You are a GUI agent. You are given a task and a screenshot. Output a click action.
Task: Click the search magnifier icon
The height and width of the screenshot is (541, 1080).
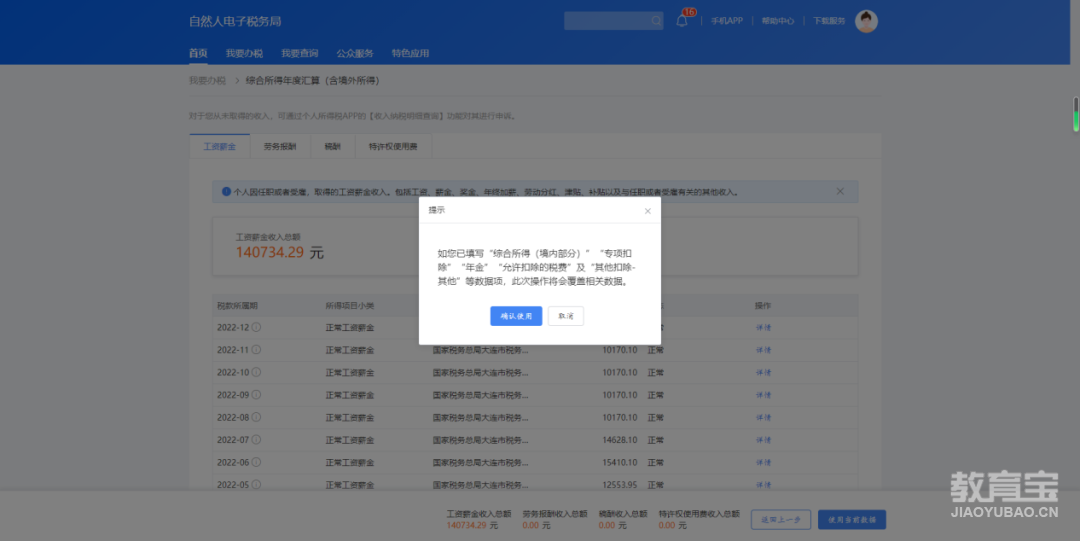656,21
